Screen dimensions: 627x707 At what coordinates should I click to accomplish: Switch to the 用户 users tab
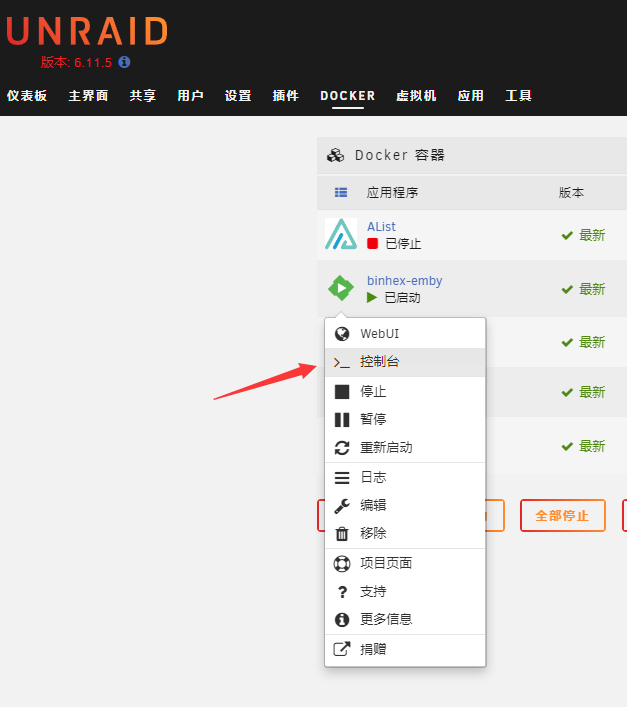[190, 96]
